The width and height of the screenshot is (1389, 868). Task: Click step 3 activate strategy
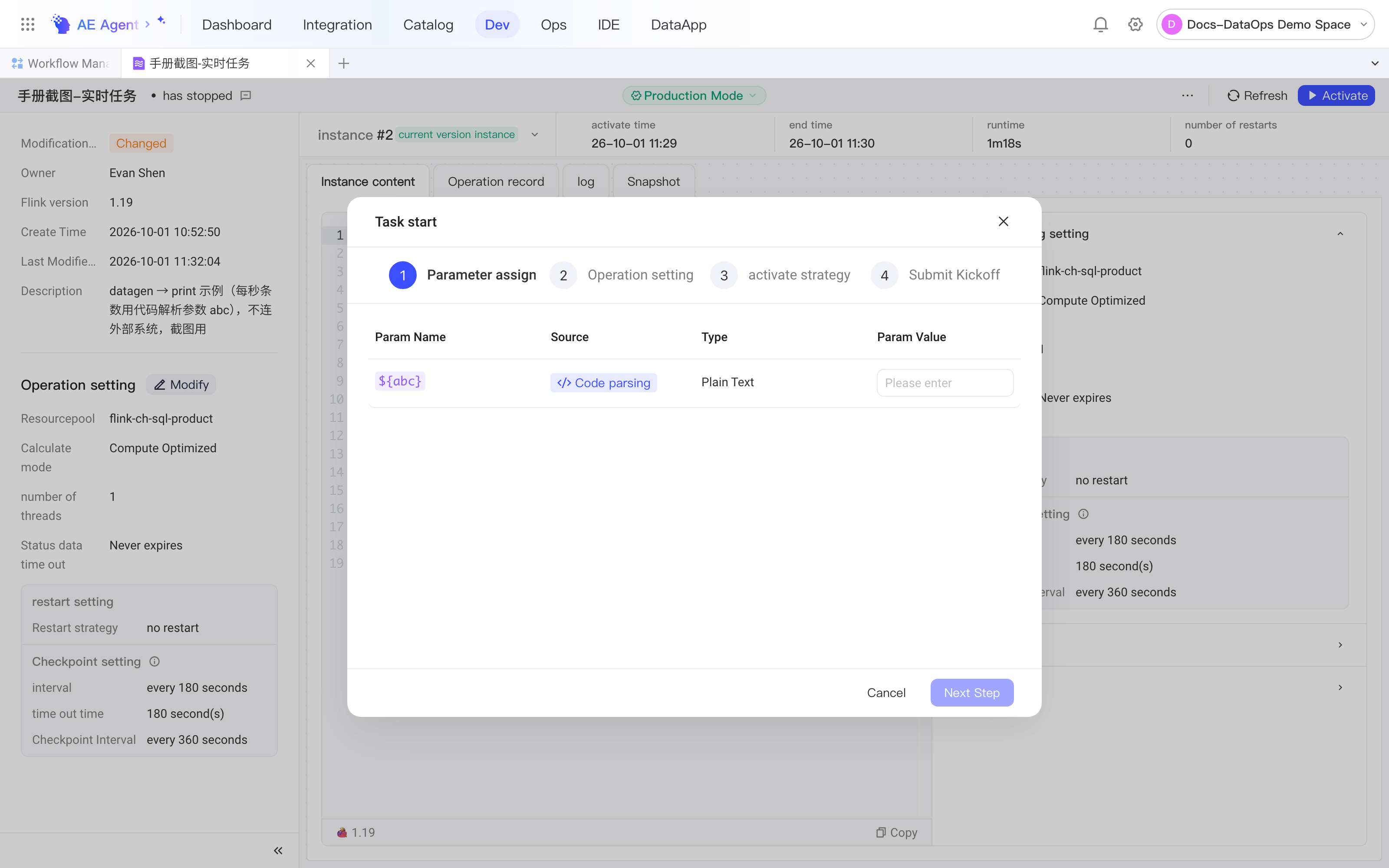(x=780, y=275)
